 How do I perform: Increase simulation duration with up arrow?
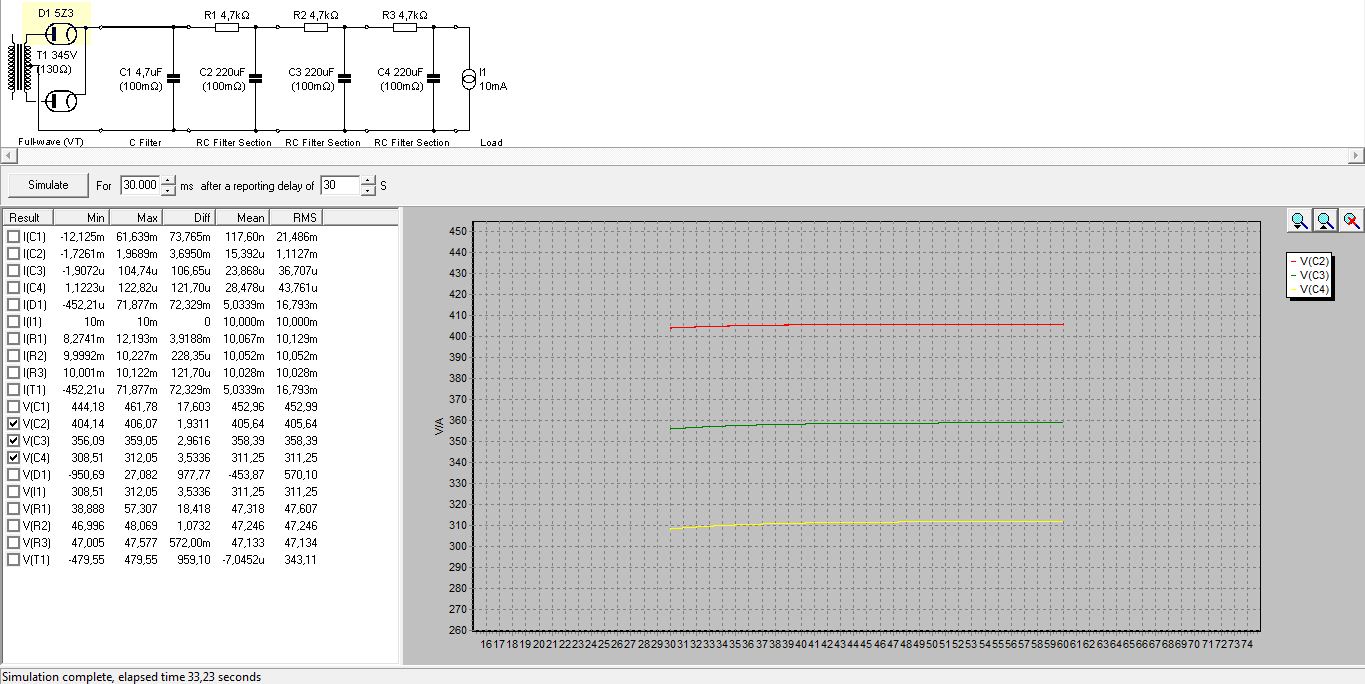point(168,181)
